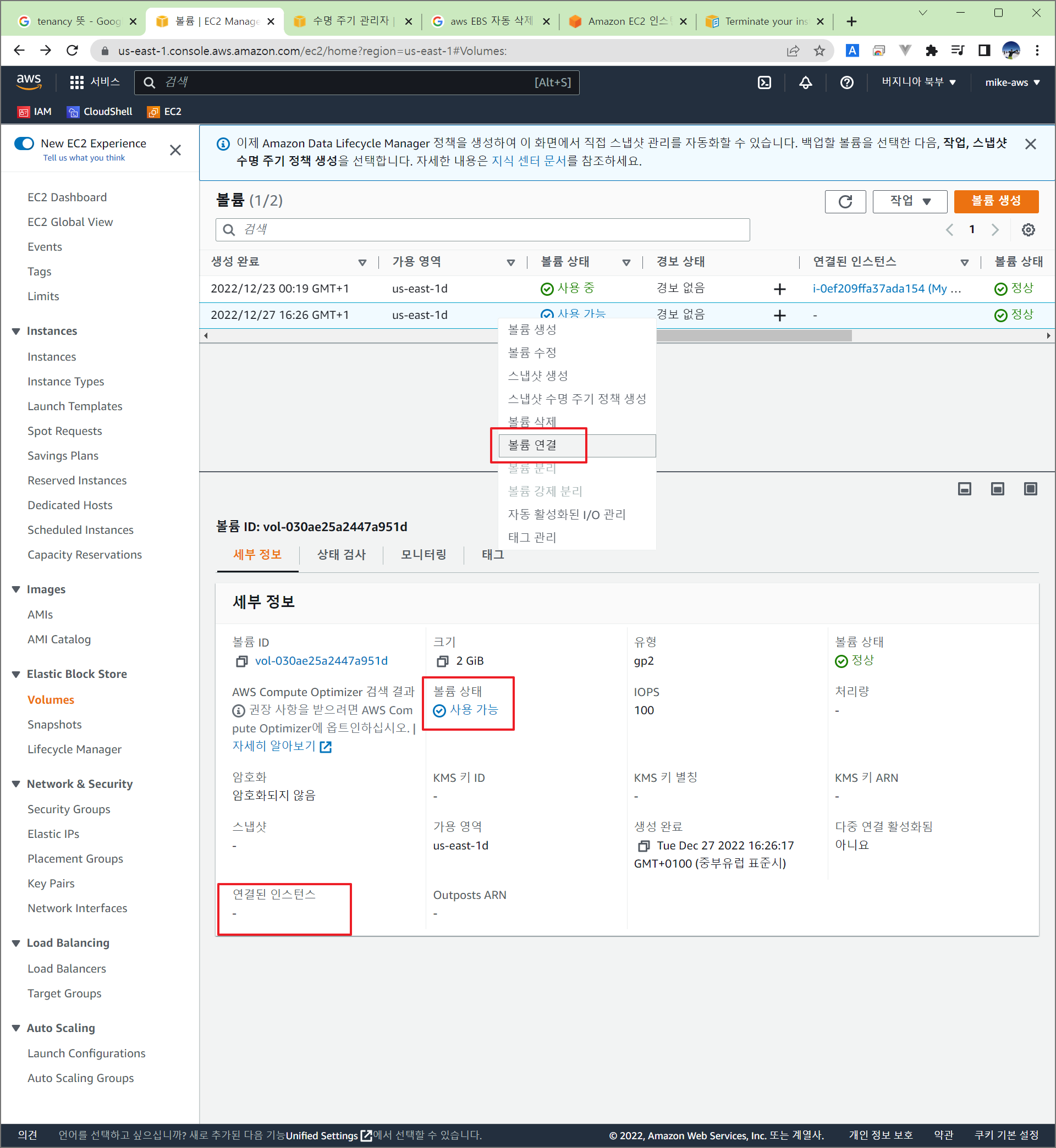This screenshot has width=1056, height=1148.
Task: Copy the volume ID vol-030ae25a2447a951d
Action: [x=241, y=661]
